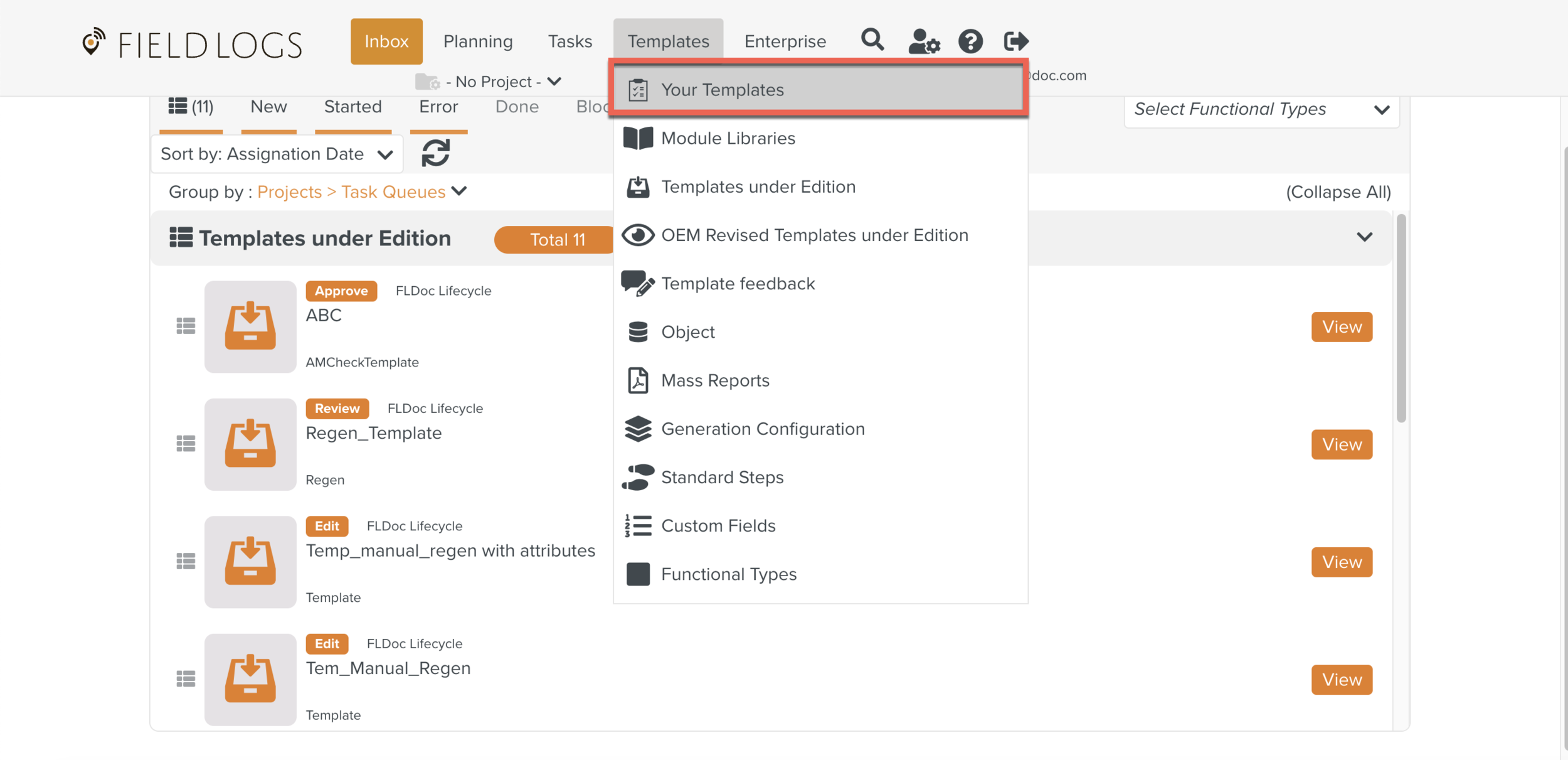Select Module Libraries from Templates menu
This screenshot has height=760, width=1568.
pos(728,138)
